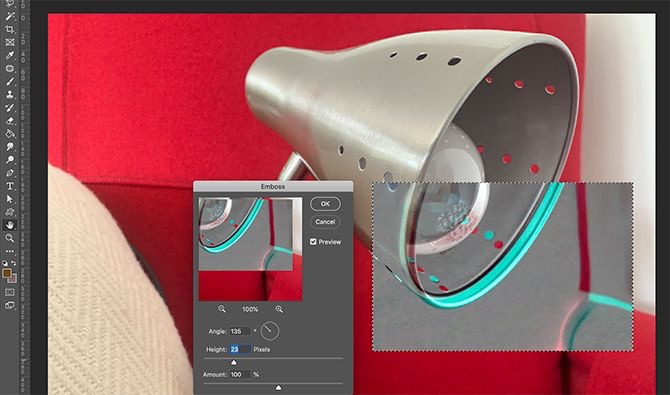Select the Brush tool

10,81
